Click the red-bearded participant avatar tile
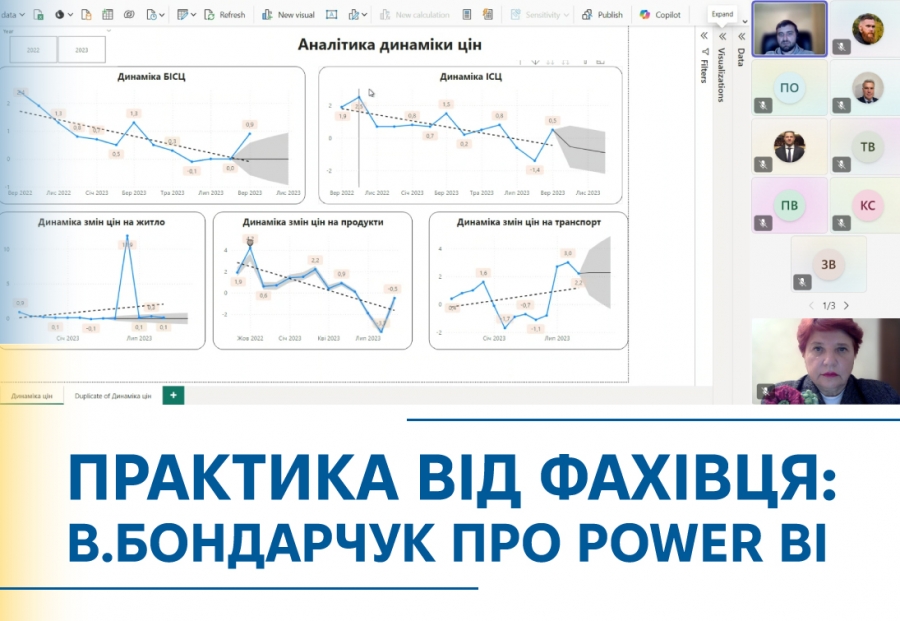The image size is (900, 621). point(867,29)
